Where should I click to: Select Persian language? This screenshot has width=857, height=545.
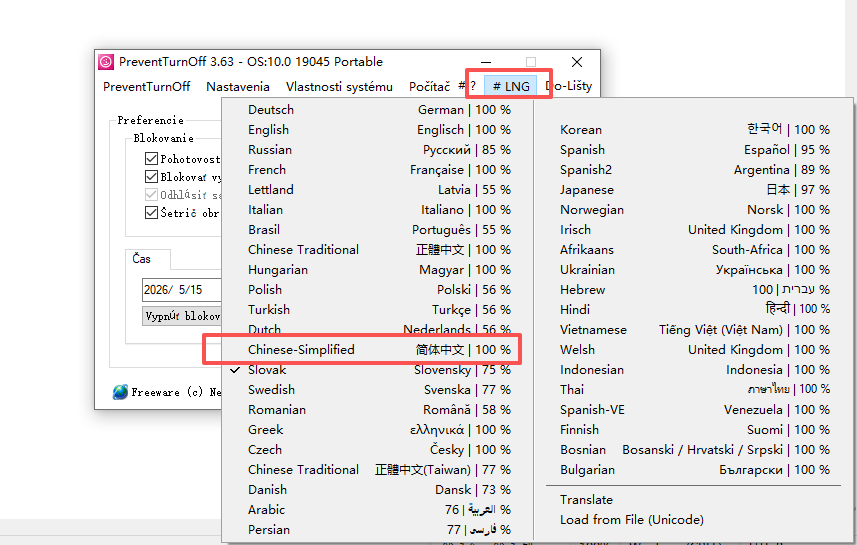(x=377, y=529)
